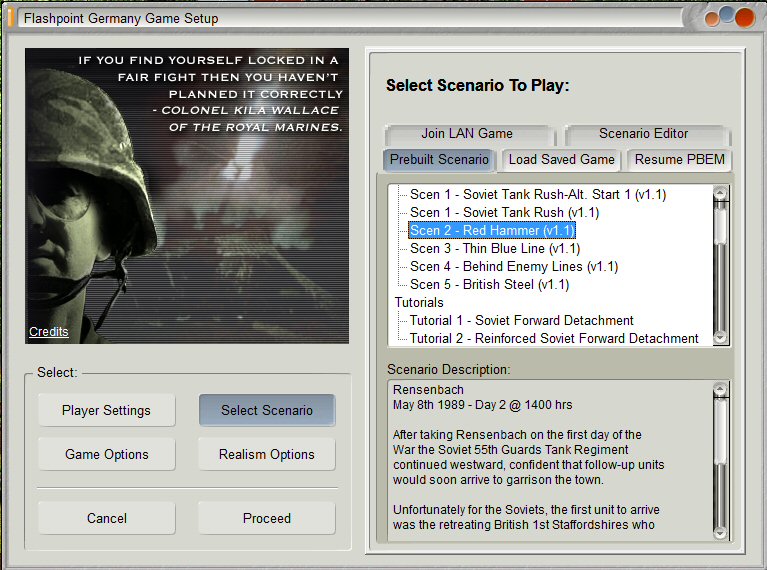
Task: Click scroll down arrow in Scenario Description
Action: [720, 532]
